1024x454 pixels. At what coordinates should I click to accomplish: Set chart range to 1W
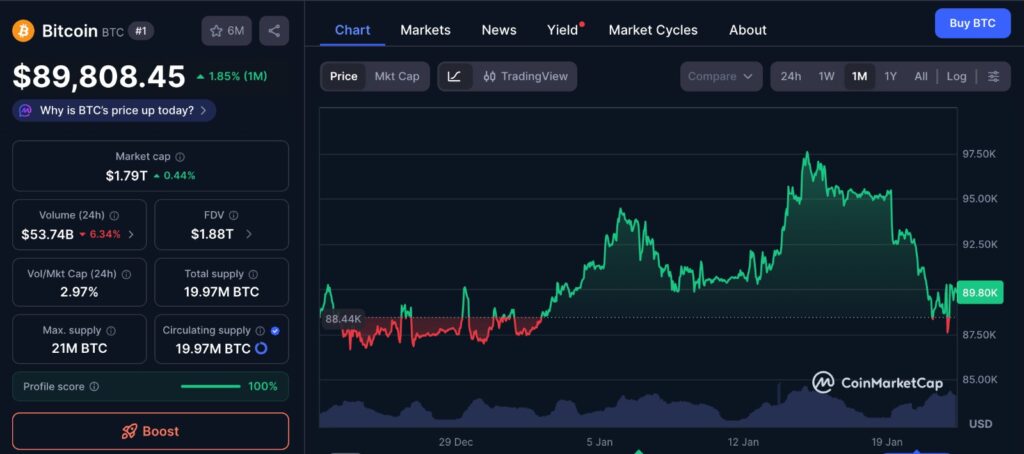pyautogui.click(x=827, y=76)
